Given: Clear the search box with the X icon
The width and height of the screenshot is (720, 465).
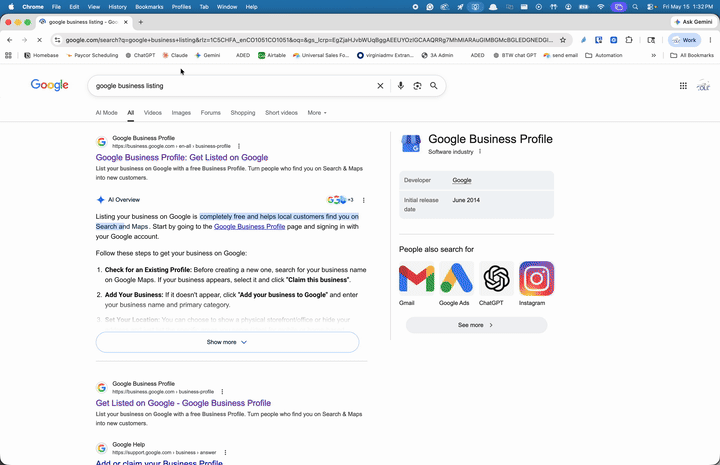Looking at the screenshot, I should pos(380,86).
